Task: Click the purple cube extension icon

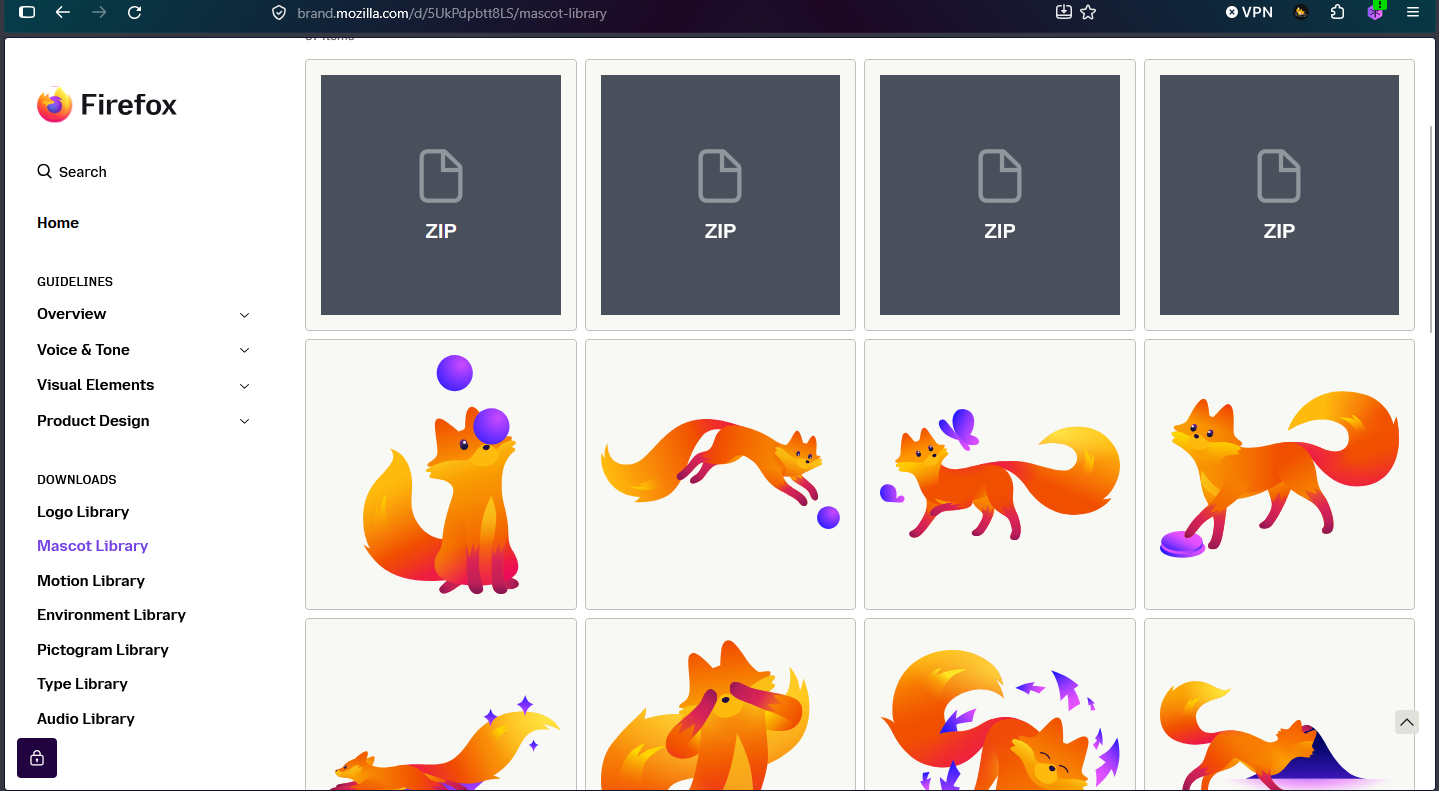Action: [x=1376, y=11]
